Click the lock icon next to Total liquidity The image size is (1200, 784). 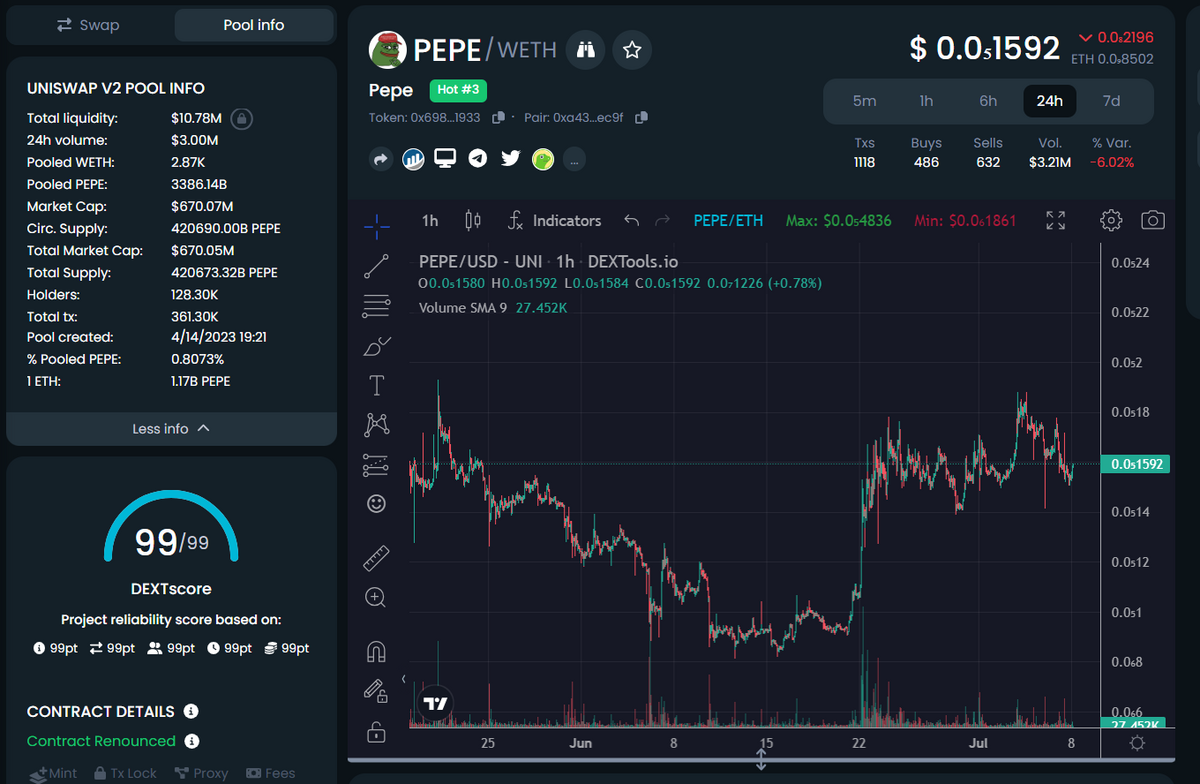241,119
